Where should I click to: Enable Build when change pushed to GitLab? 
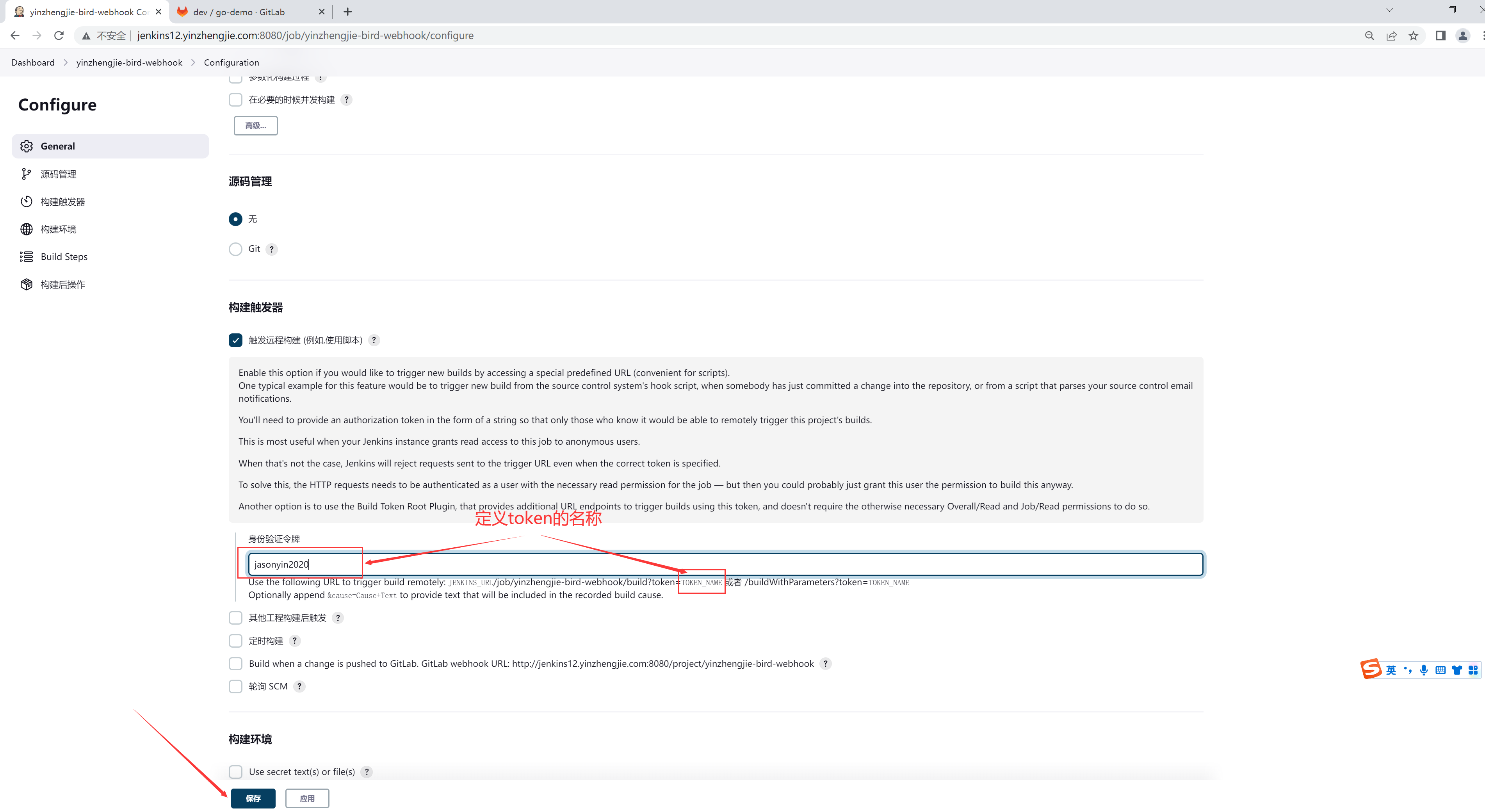tap(235, 664)
